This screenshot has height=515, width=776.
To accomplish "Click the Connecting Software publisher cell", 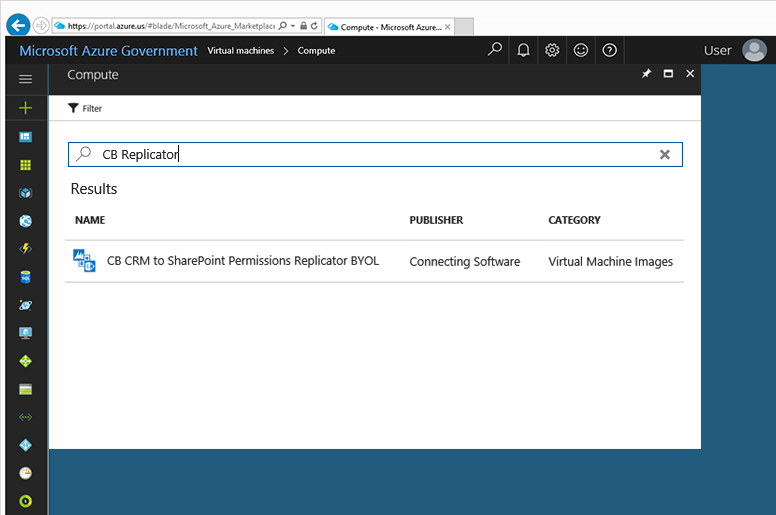I will point(464,261).
